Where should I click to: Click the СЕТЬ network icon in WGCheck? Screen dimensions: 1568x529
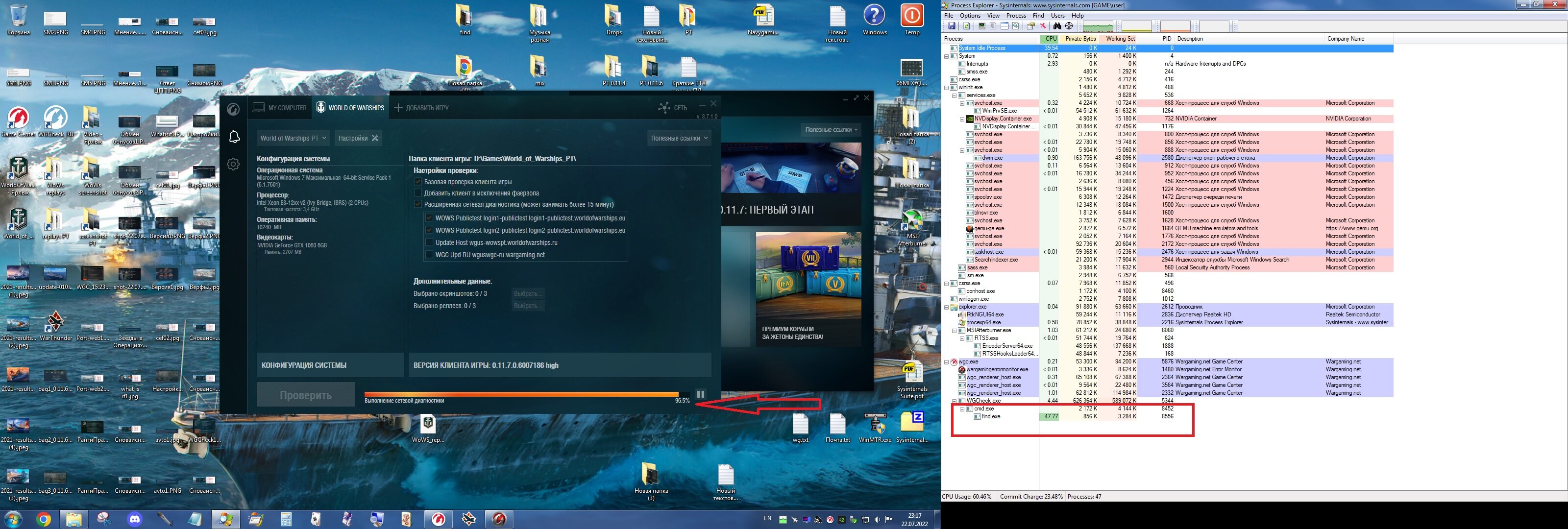tap(672, 108)
